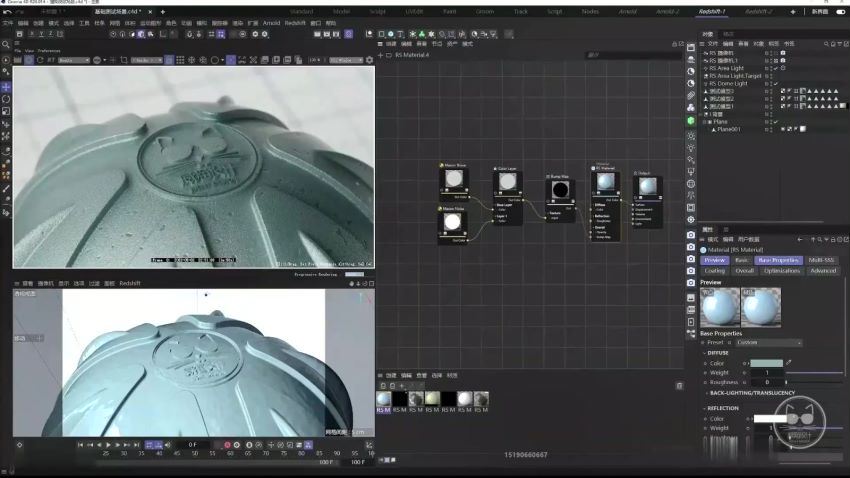Toggle visibility dots of Plane001 object
850x478 pixels.
pyautogui.click(x=769, y=129)
